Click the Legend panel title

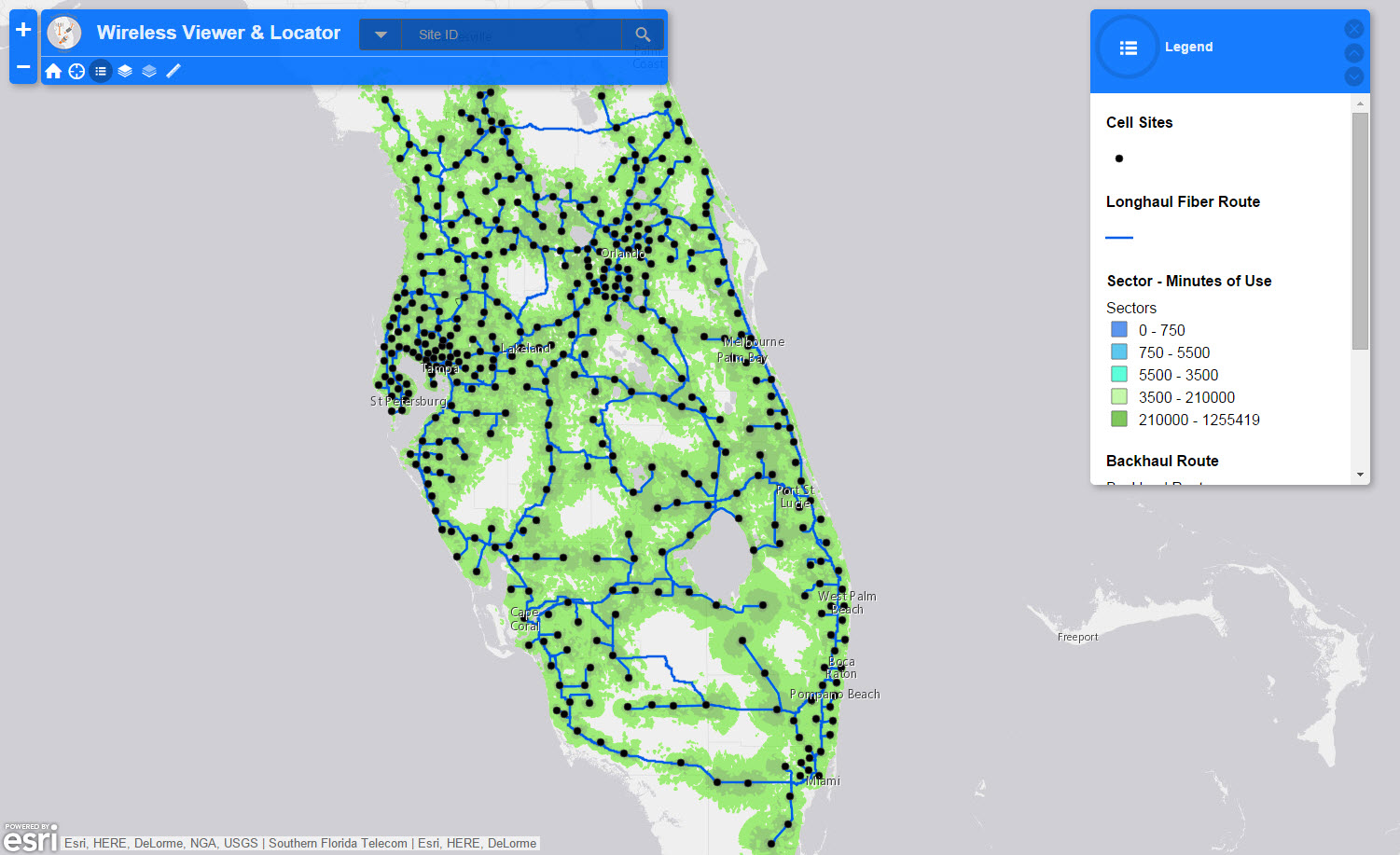pyautogui.click(x=1189, y=47)
